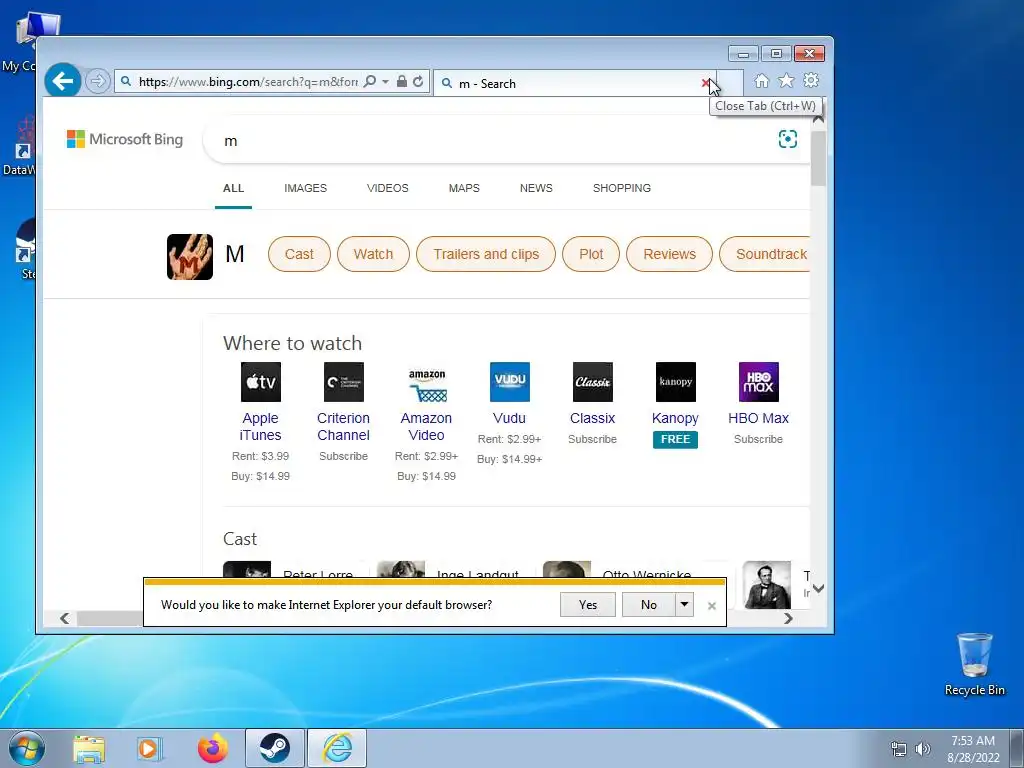This screenshot has width=1024, height=768.
Task: Open the Apple iTunes link
Action: coord(261,426)
